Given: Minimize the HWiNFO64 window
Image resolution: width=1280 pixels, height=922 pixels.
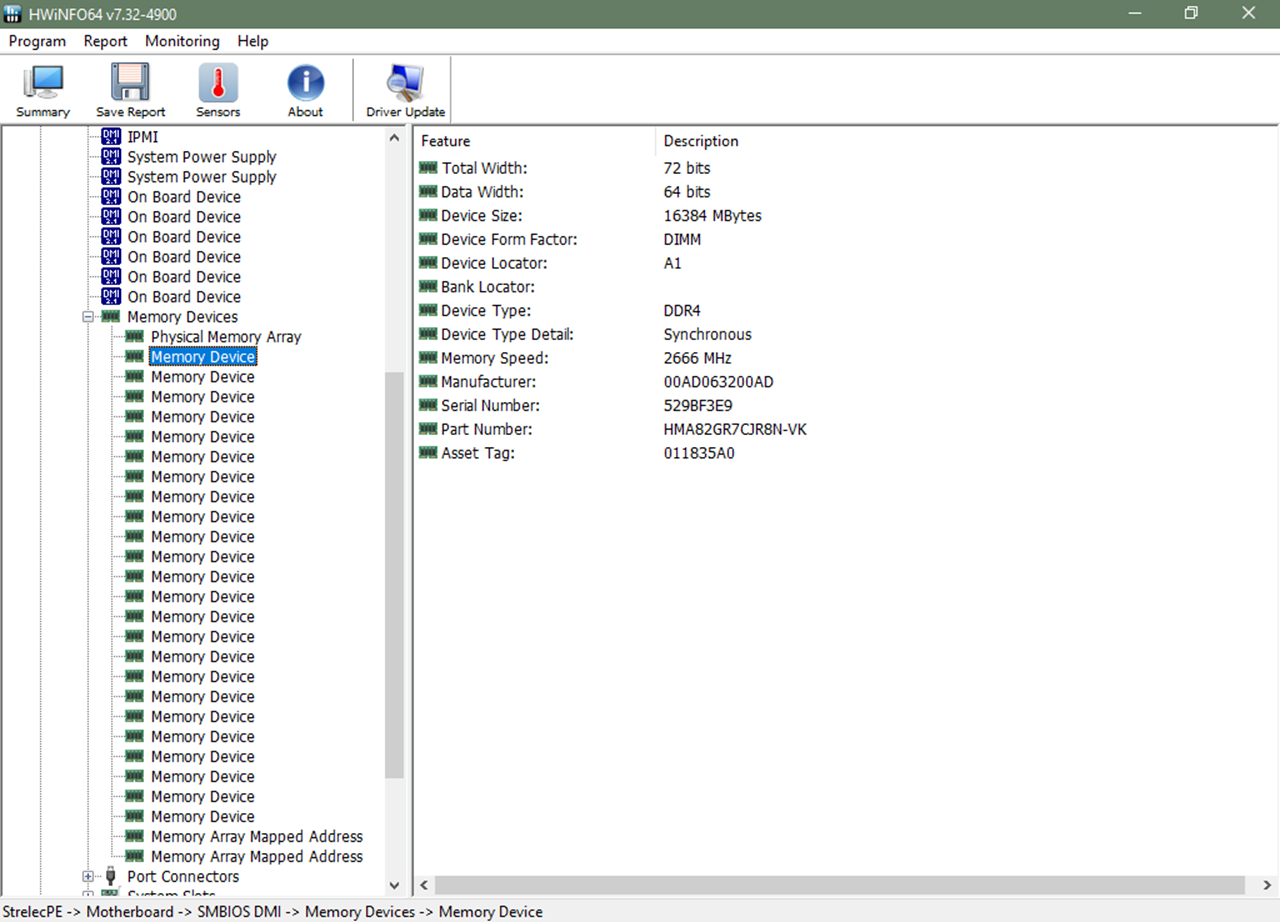Looking at the screenshot, I should pos(1134,14).
